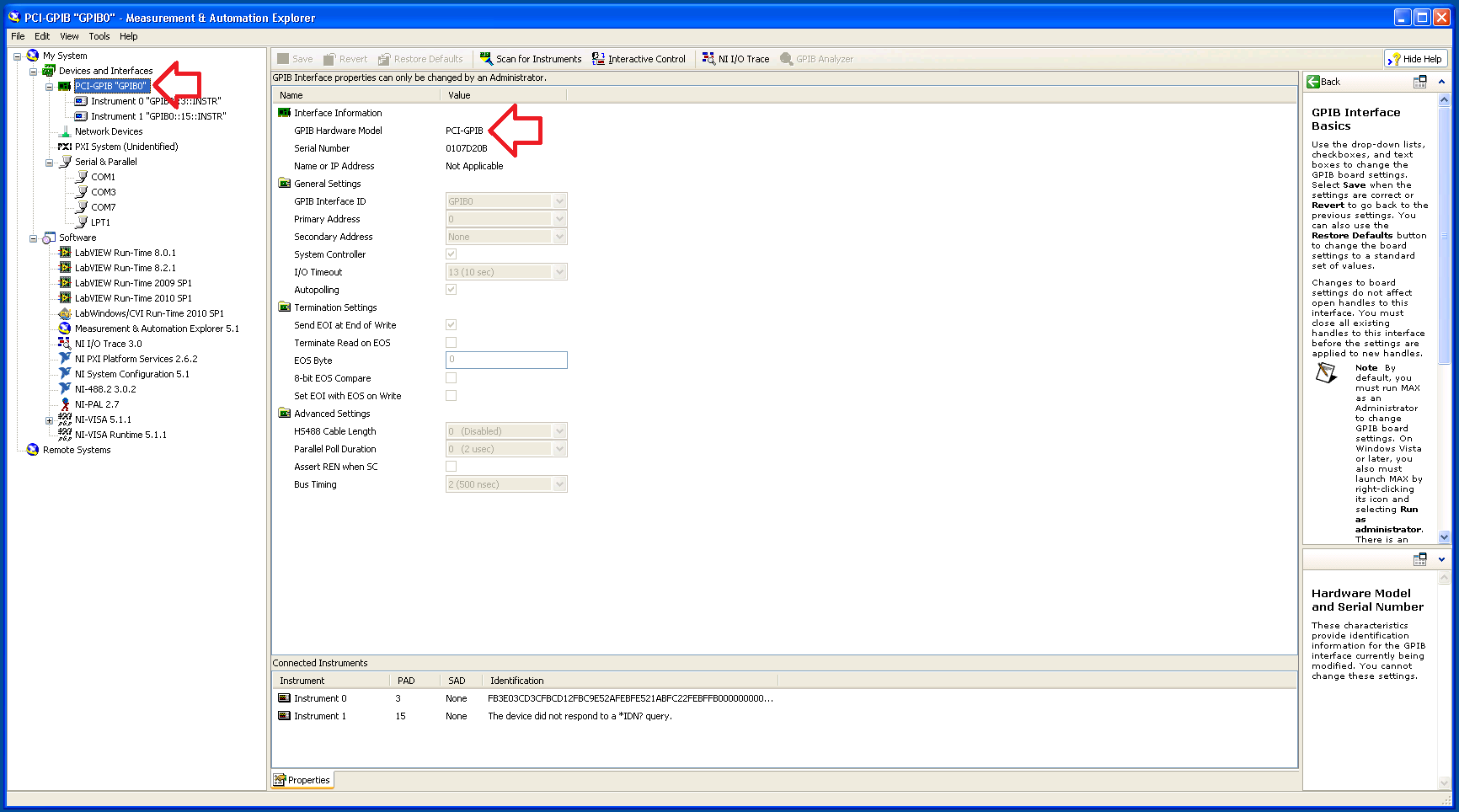Expand the NI-VISA 5.1.1 node

49,420
